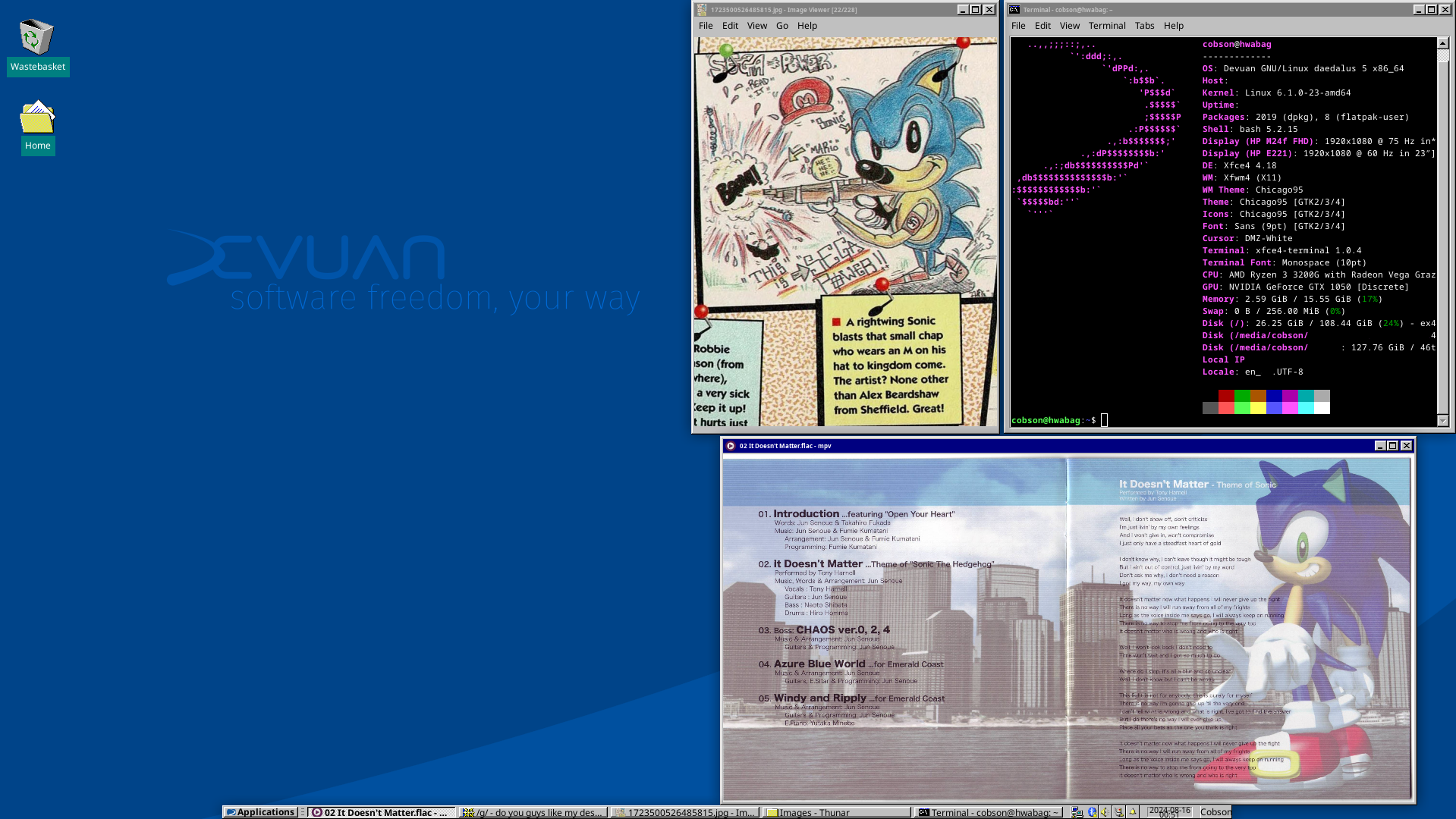Open the Help menu in Image Viewer
This screenshot has height=819, width=1456.
click(x=807, y=26)
